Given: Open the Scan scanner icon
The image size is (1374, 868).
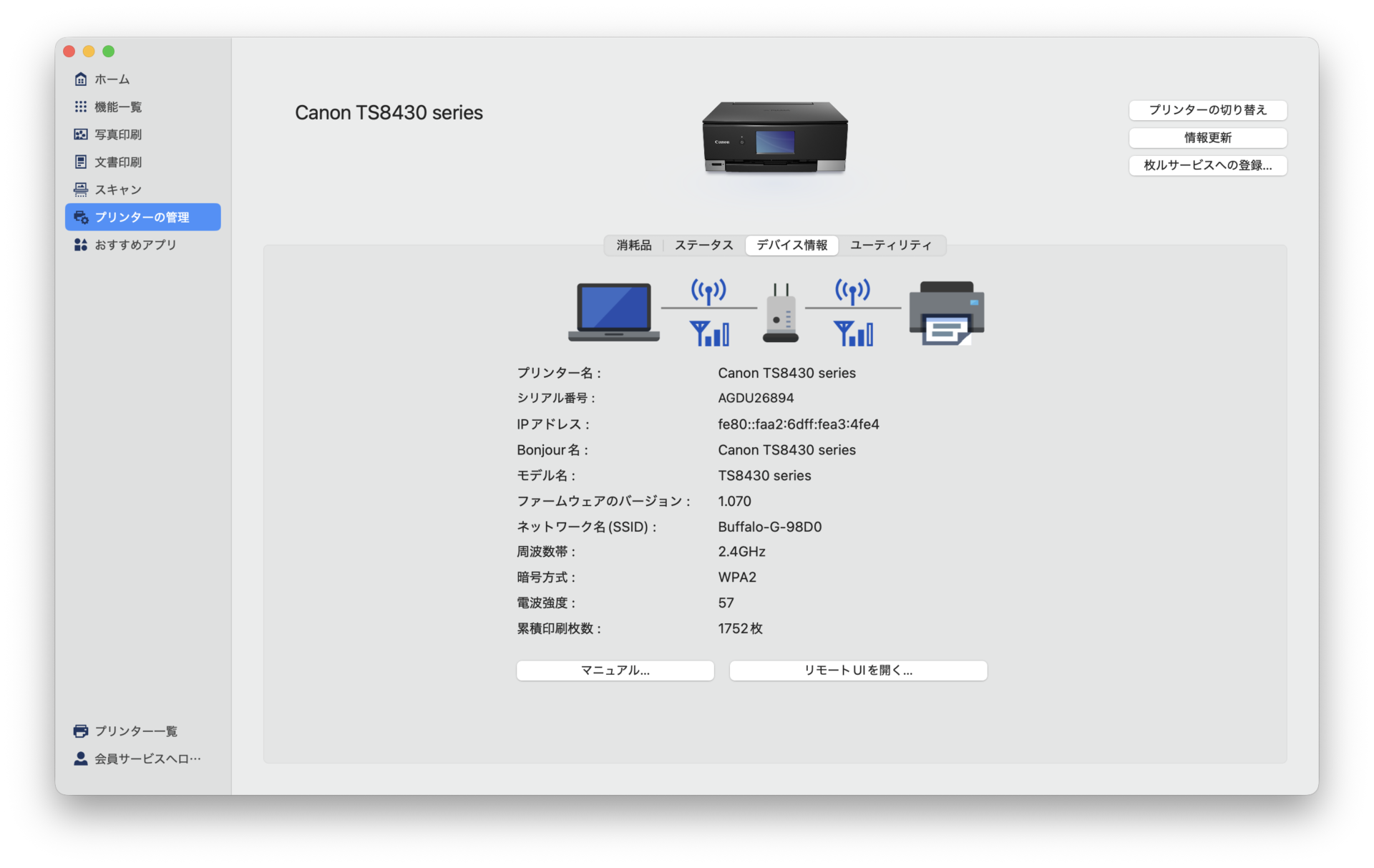Looking at the screenshot, I should click(x=81, y=190).
